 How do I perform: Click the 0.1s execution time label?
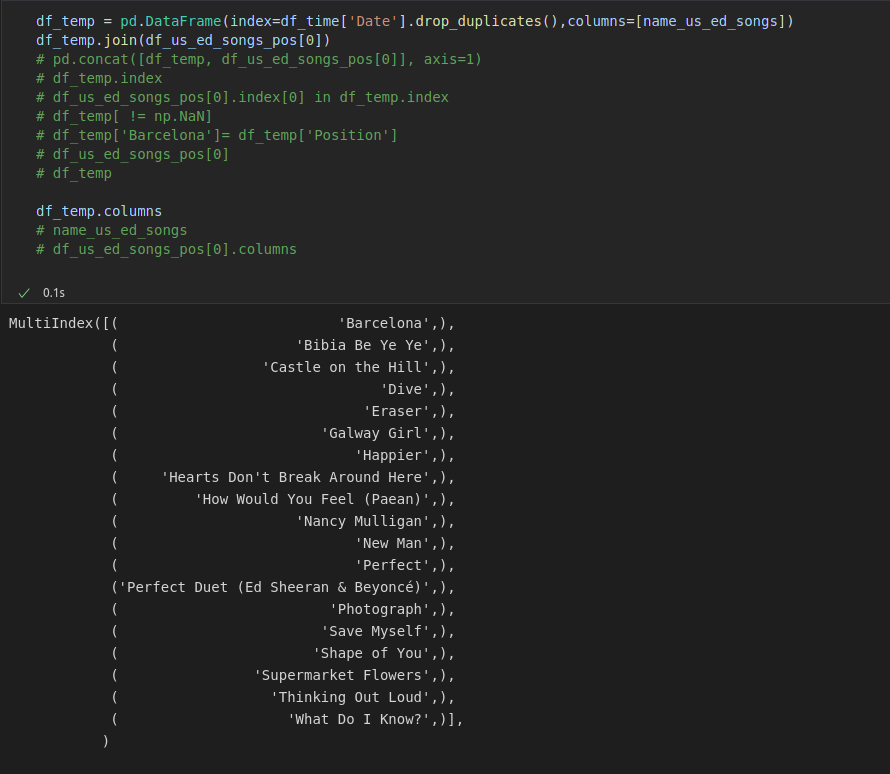(x=54, y=293)
